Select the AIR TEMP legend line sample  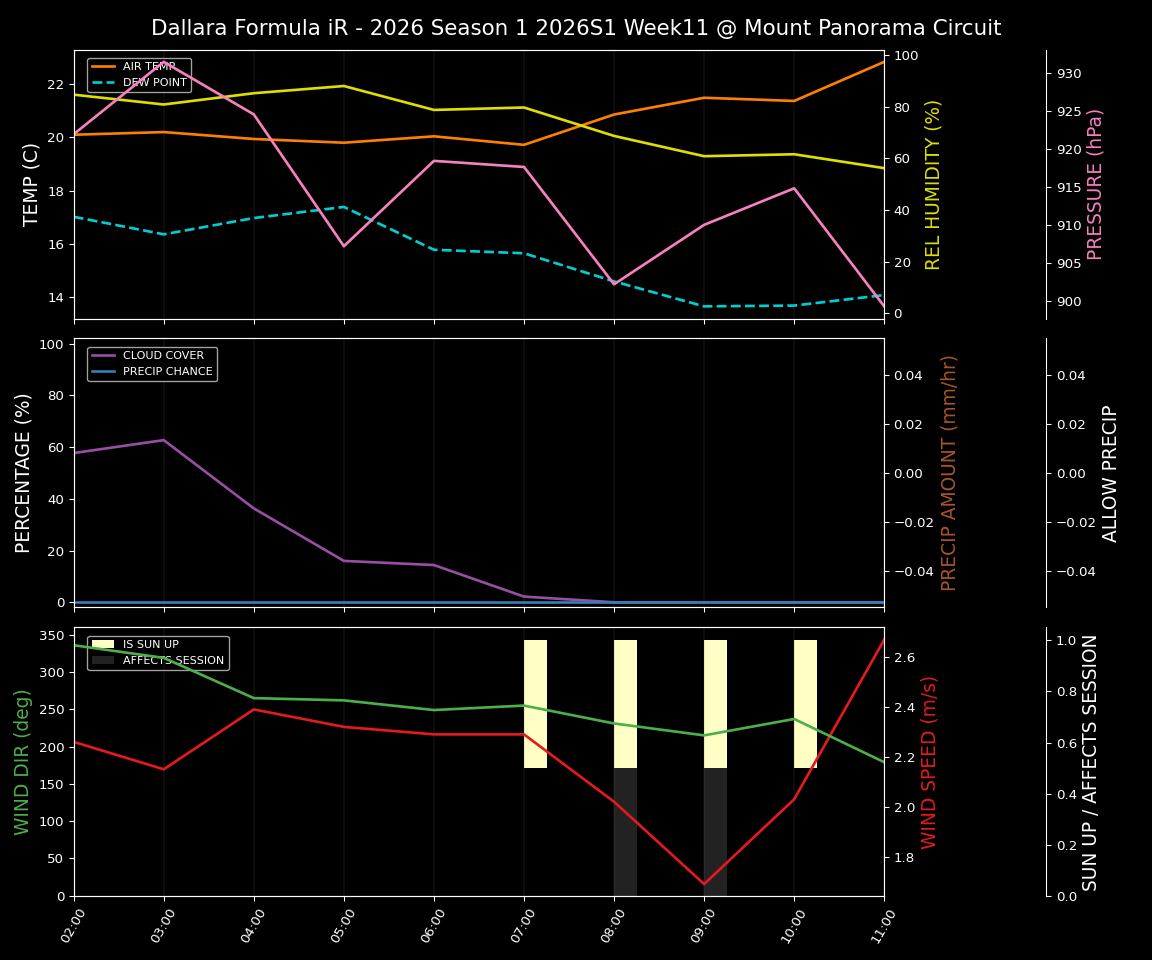coord(104,68)
